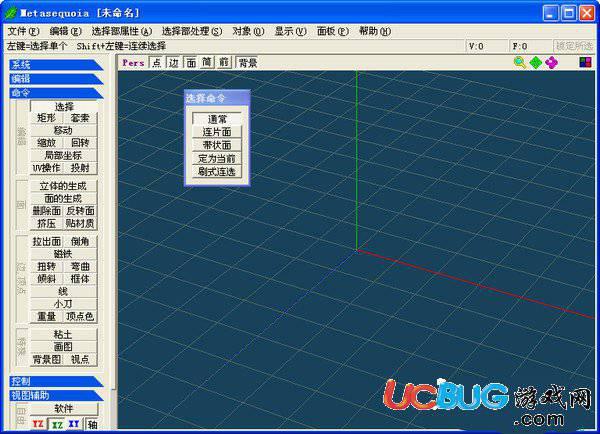The width and height of the screenshot is (600, 434).
Task: Toggle the XY plane button
Action: pos(74,424)
